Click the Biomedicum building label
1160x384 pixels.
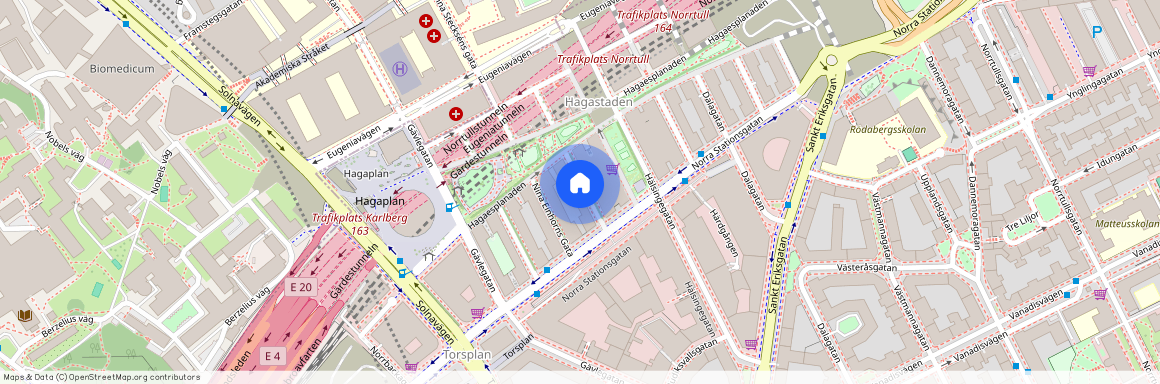pyautogui.click(x=122, y=69)
